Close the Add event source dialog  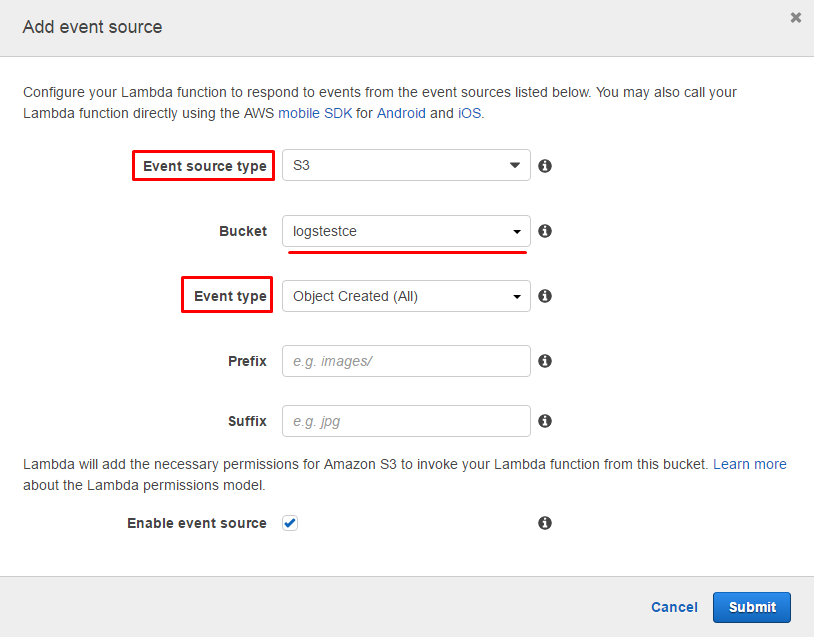click(x=795, y=18)
